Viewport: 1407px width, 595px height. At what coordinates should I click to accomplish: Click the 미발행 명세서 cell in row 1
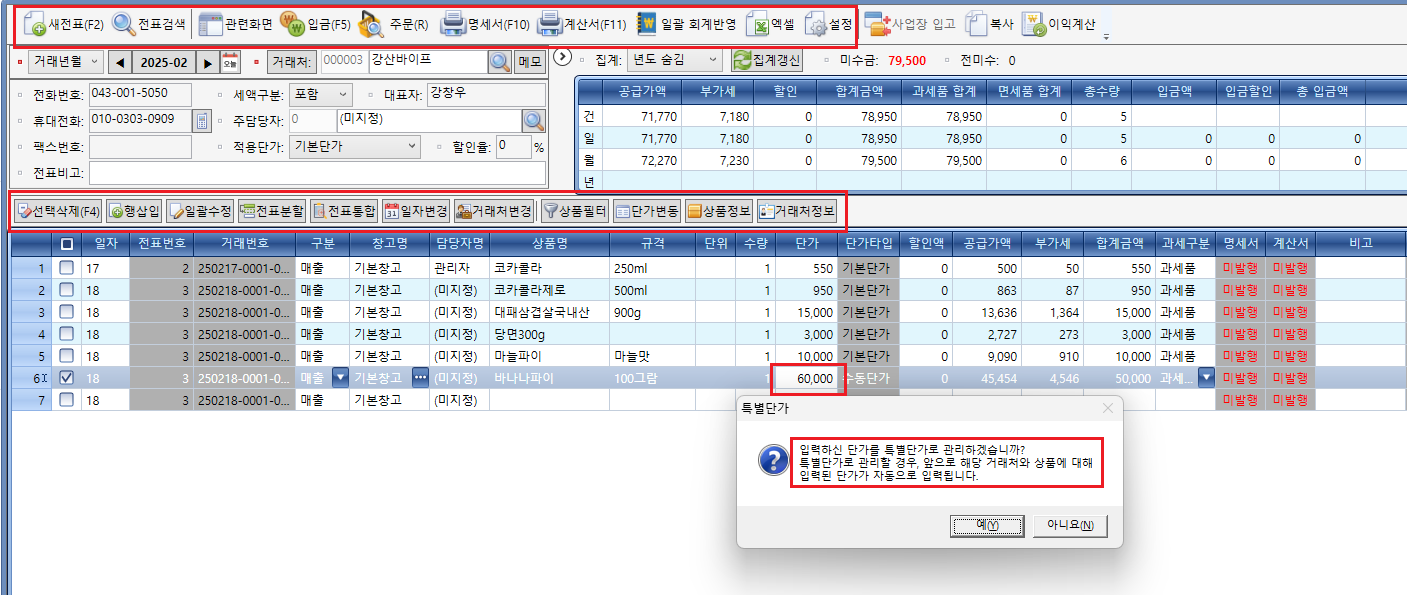1240,268
